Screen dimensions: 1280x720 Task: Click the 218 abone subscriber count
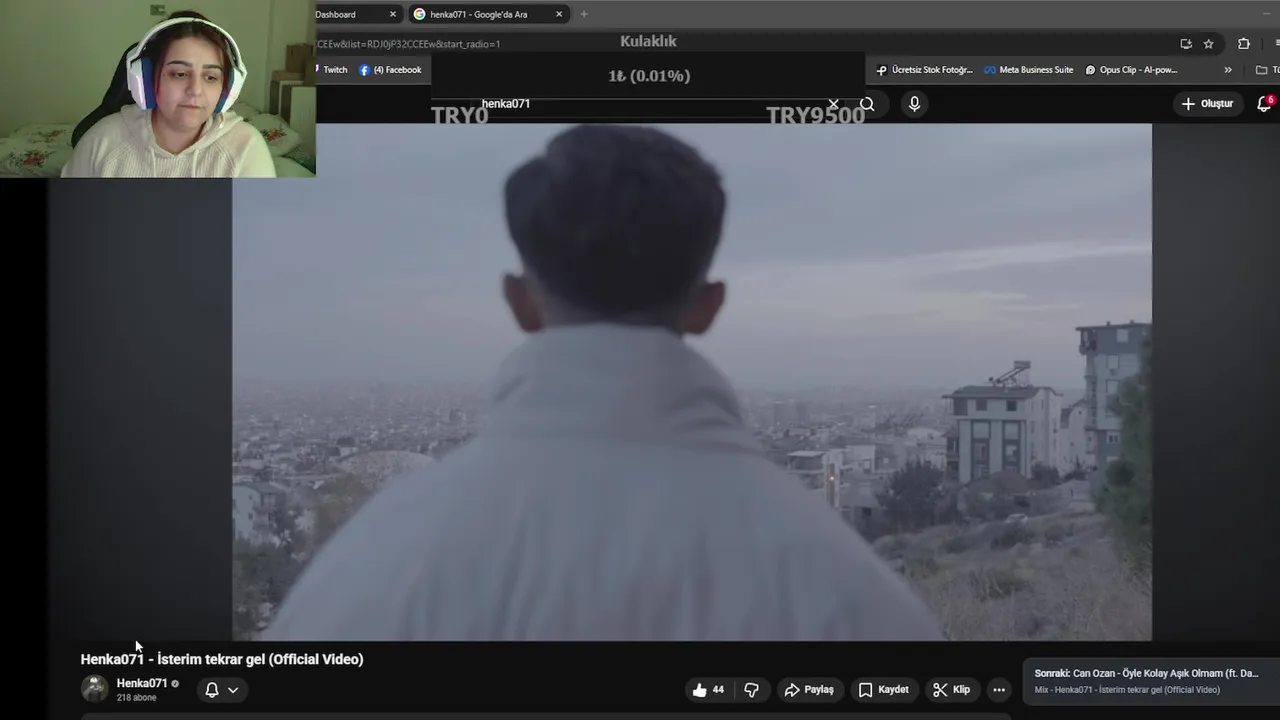click(136, 698)
